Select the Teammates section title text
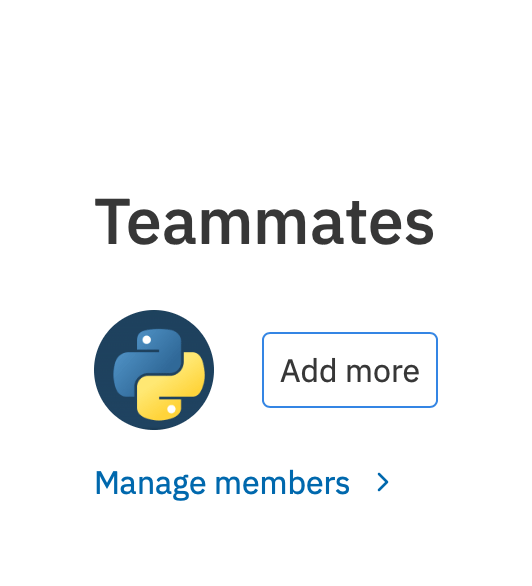532x586 pixels. (265, 222)
